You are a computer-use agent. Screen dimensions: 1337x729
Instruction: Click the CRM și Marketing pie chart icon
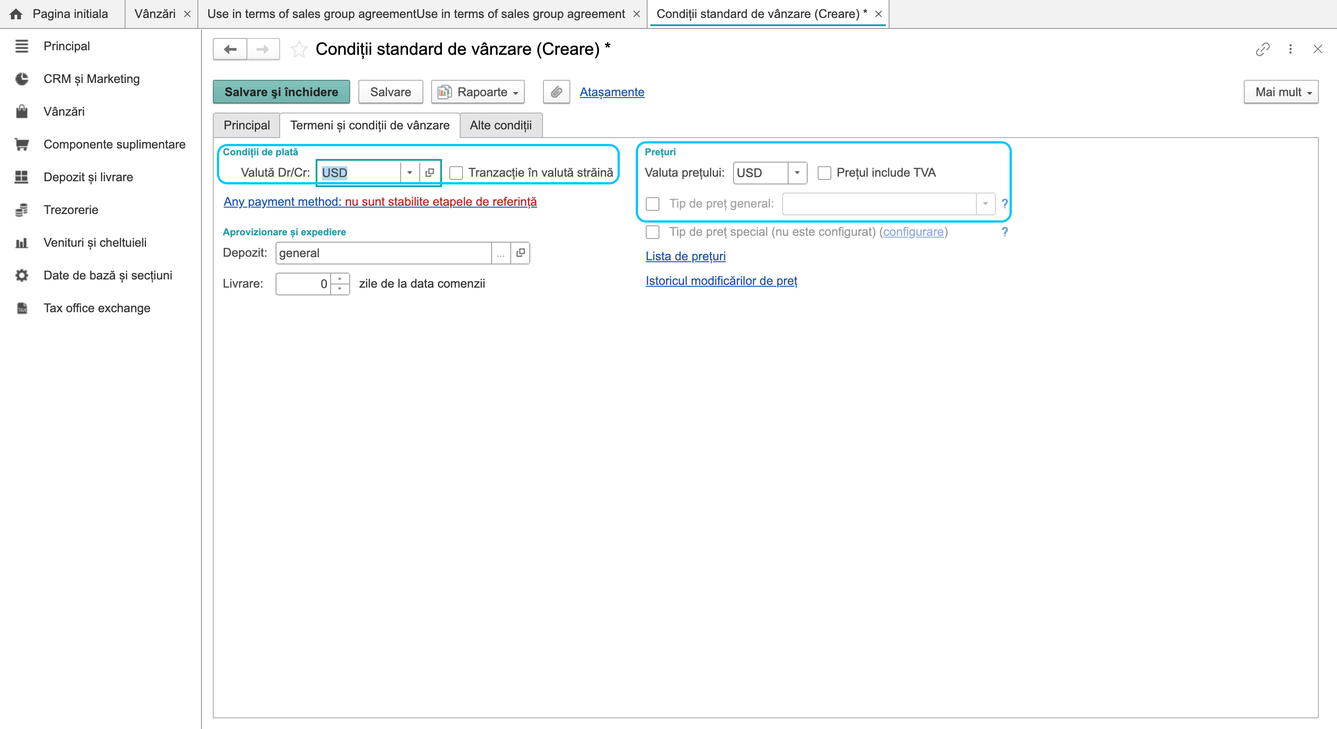(x=22, y=79)
